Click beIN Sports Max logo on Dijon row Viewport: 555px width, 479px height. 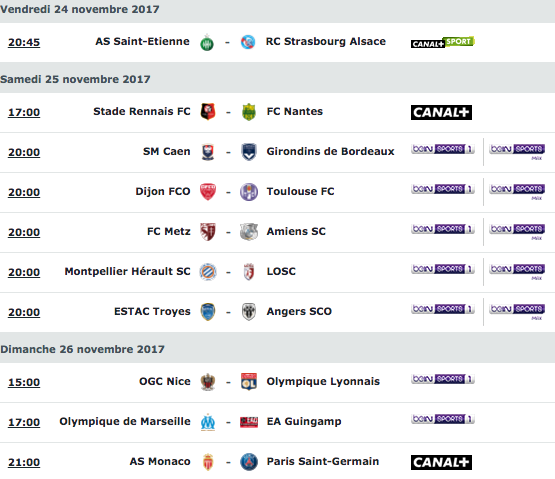517,191
